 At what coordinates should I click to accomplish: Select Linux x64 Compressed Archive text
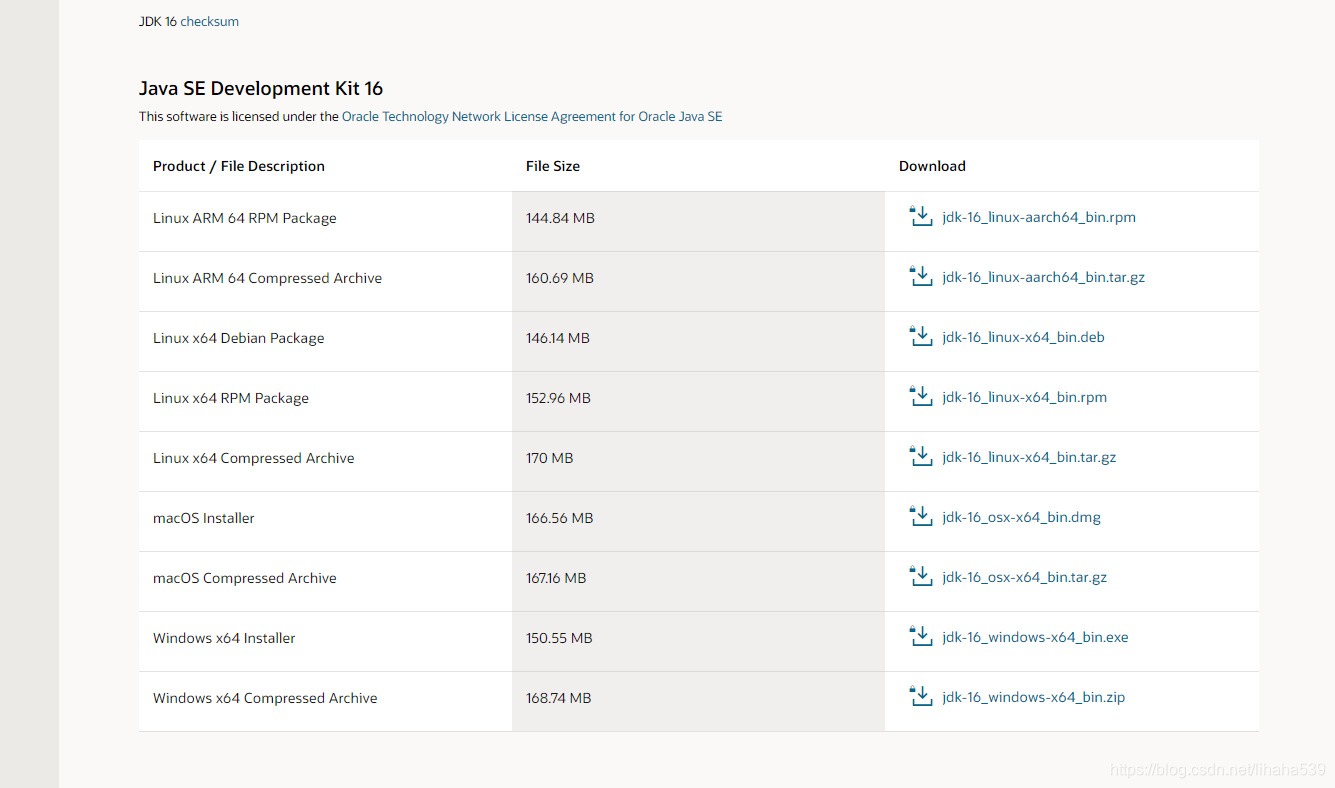253,458
